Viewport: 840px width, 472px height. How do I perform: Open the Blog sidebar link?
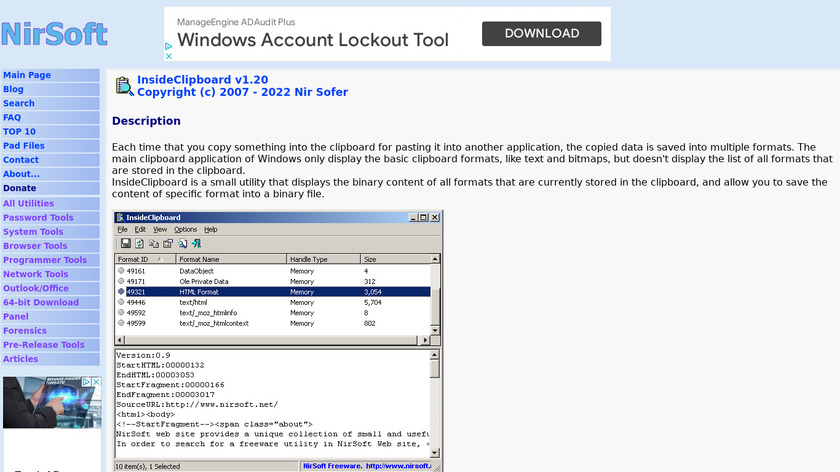pyautogui.click(x=13, y=89)
